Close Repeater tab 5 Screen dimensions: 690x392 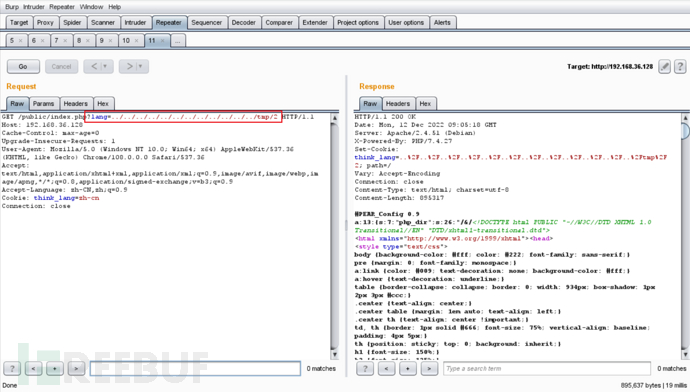(x=20, y=40)
